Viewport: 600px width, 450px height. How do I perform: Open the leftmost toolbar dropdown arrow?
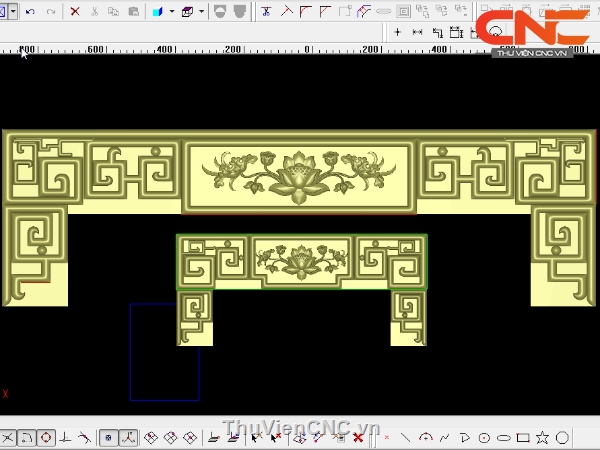coord(13,12)
